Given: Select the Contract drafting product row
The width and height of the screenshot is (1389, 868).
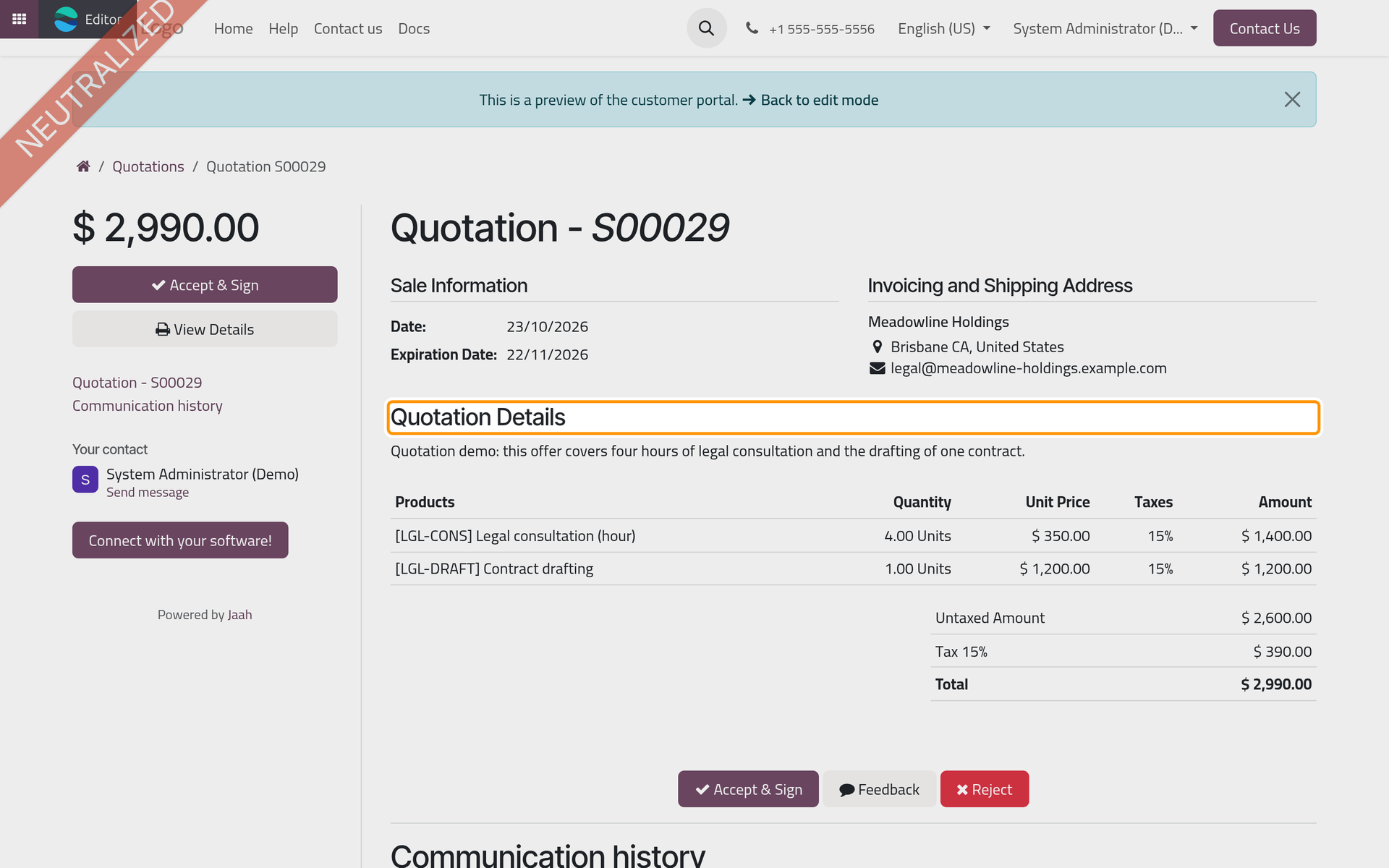Looking at the screenshot, I should pos(853,569).
